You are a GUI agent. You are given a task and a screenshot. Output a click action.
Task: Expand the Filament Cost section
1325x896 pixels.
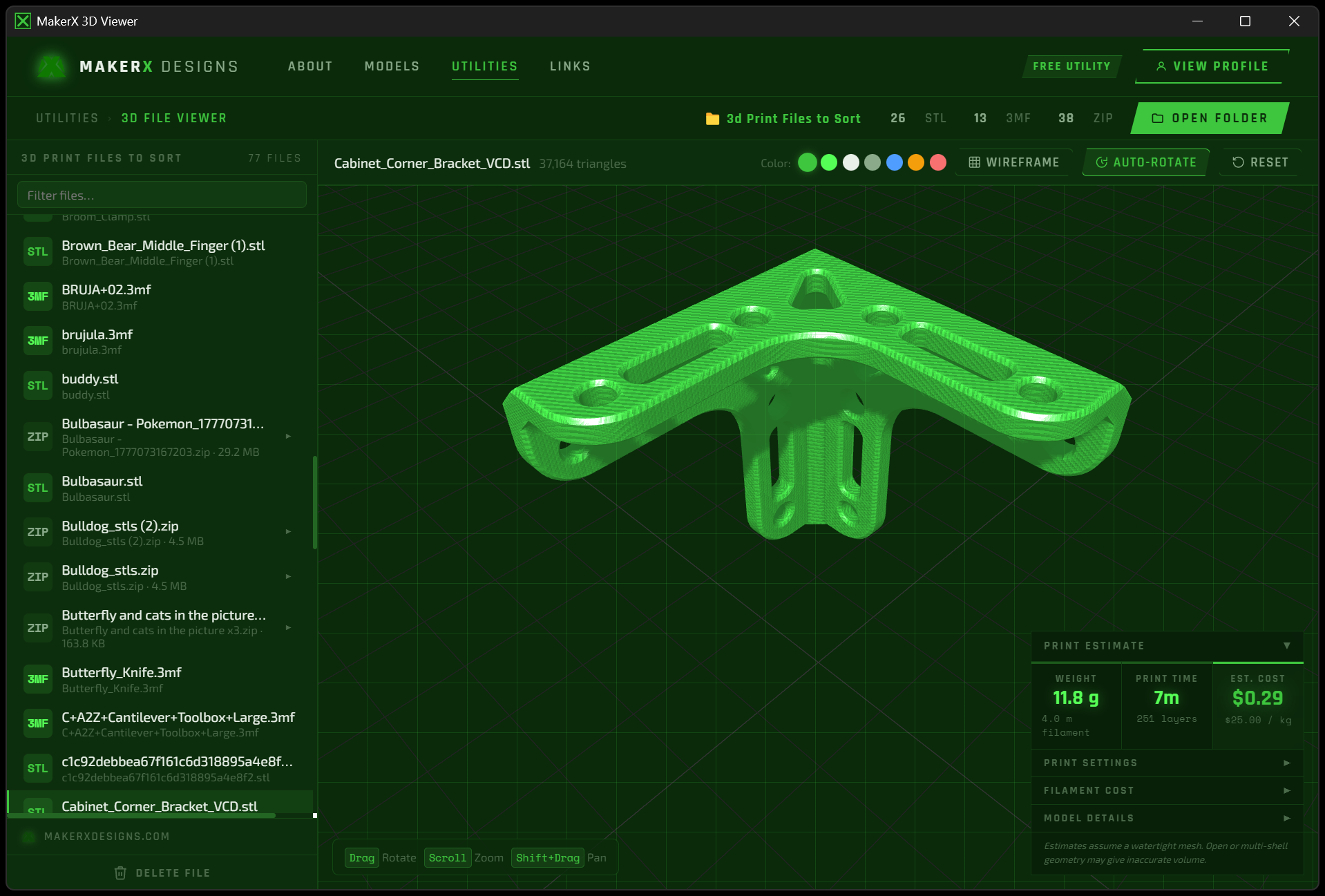pyautogui.click(x=1167, y=790)
